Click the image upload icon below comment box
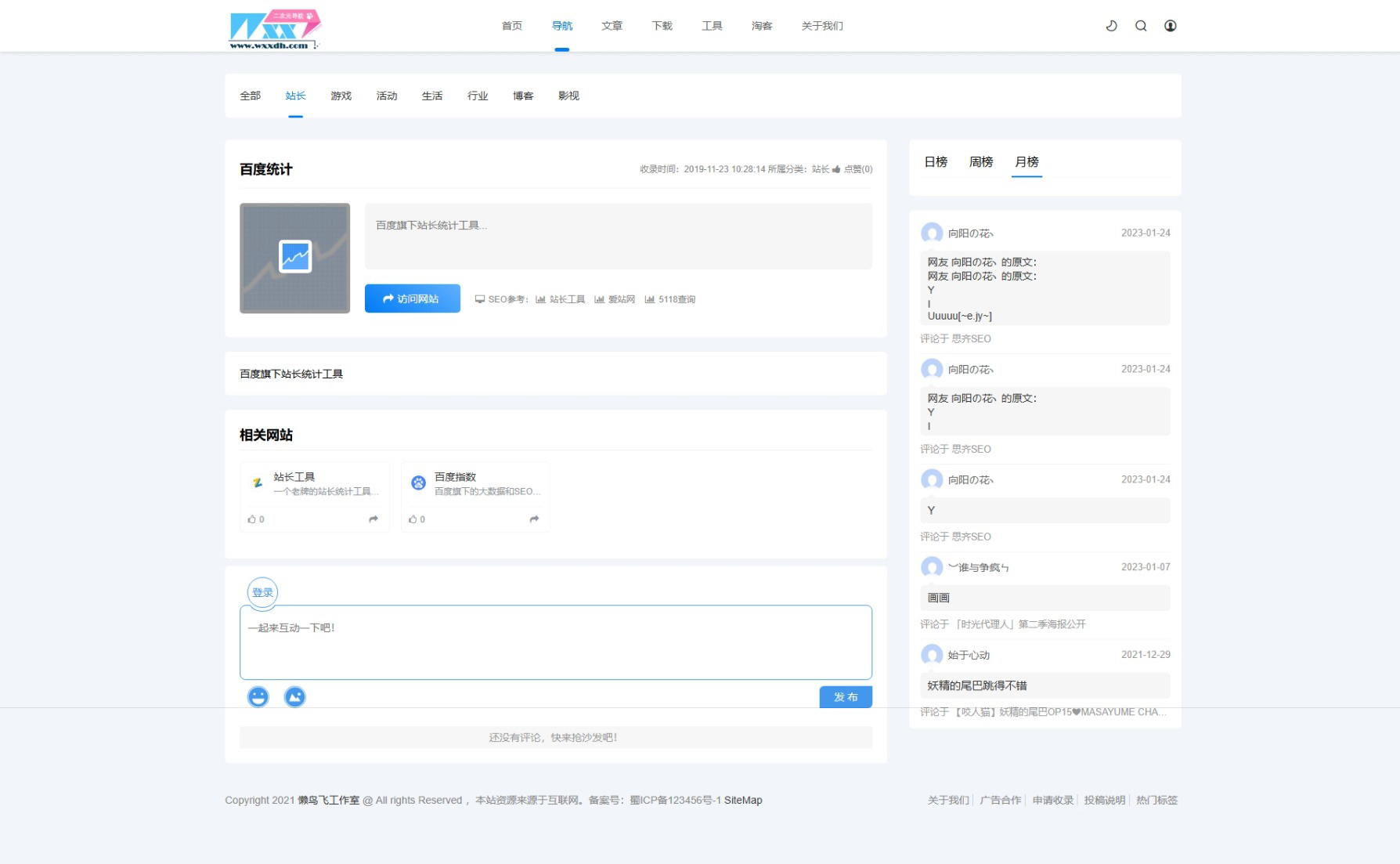Image resolution: width=1400 pixels, height=864 pixels. point(294,696)
